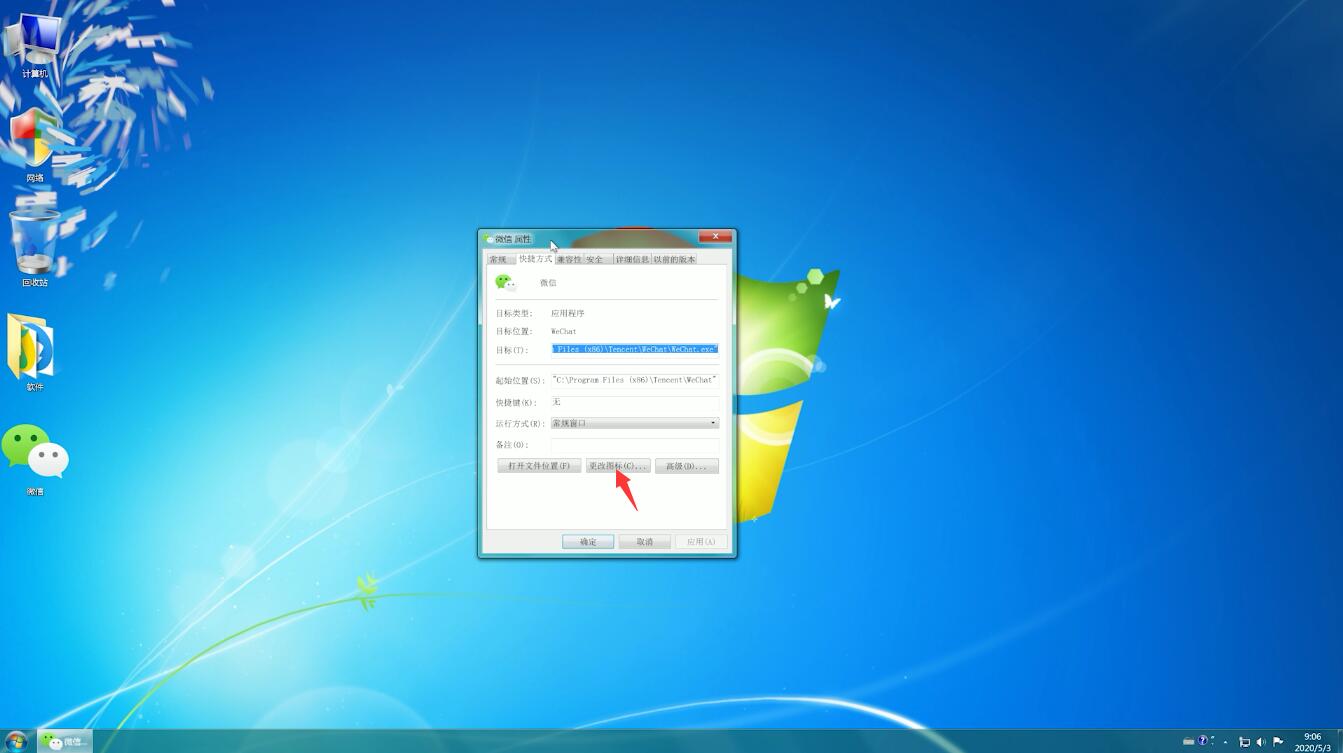Viewport: 1343px width, 753px height.
Task: Show hidden tray icons arrow
Action: coord(1225,742)
